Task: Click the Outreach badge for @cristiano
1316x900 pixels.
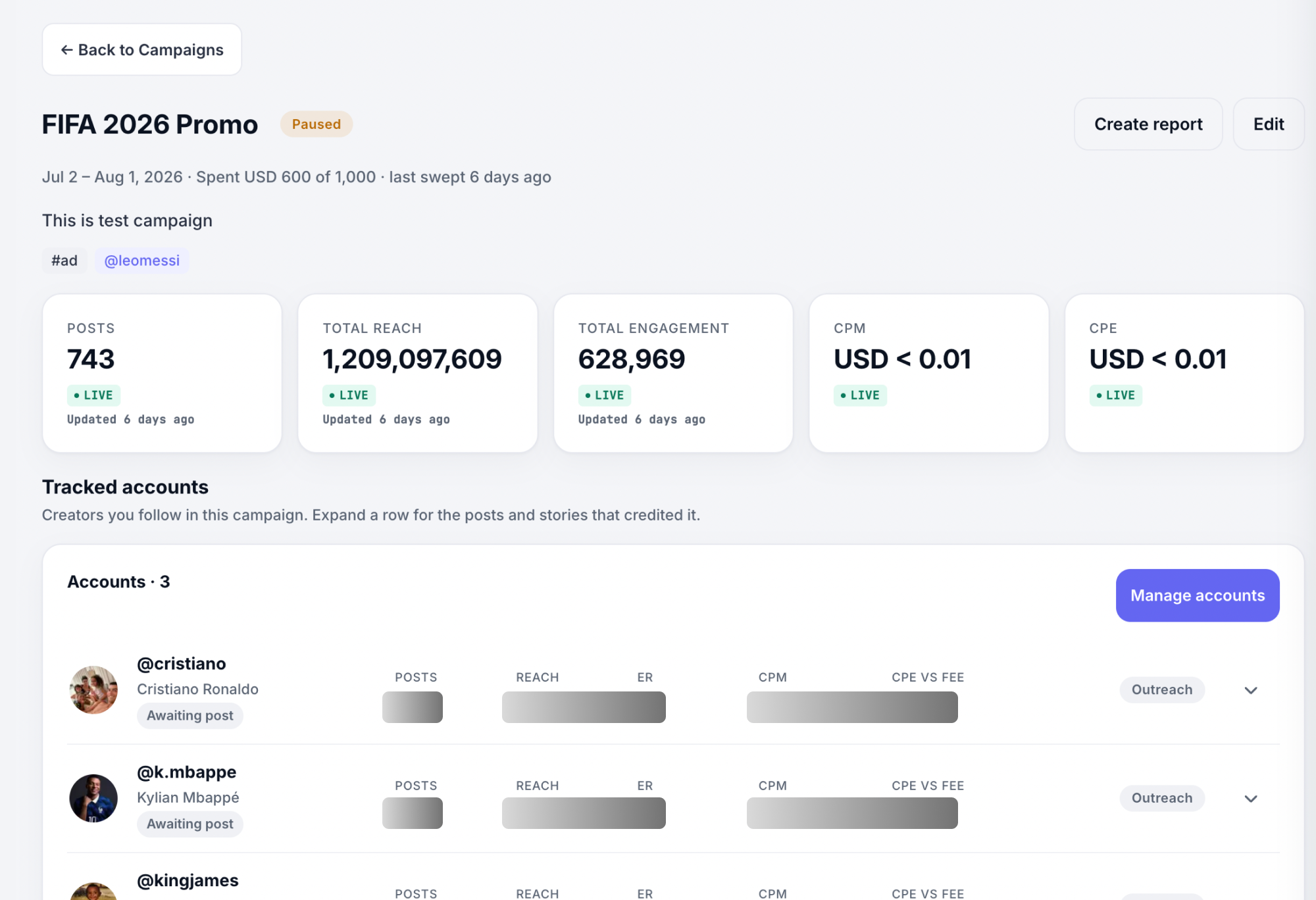Action: click(1162, 690)
